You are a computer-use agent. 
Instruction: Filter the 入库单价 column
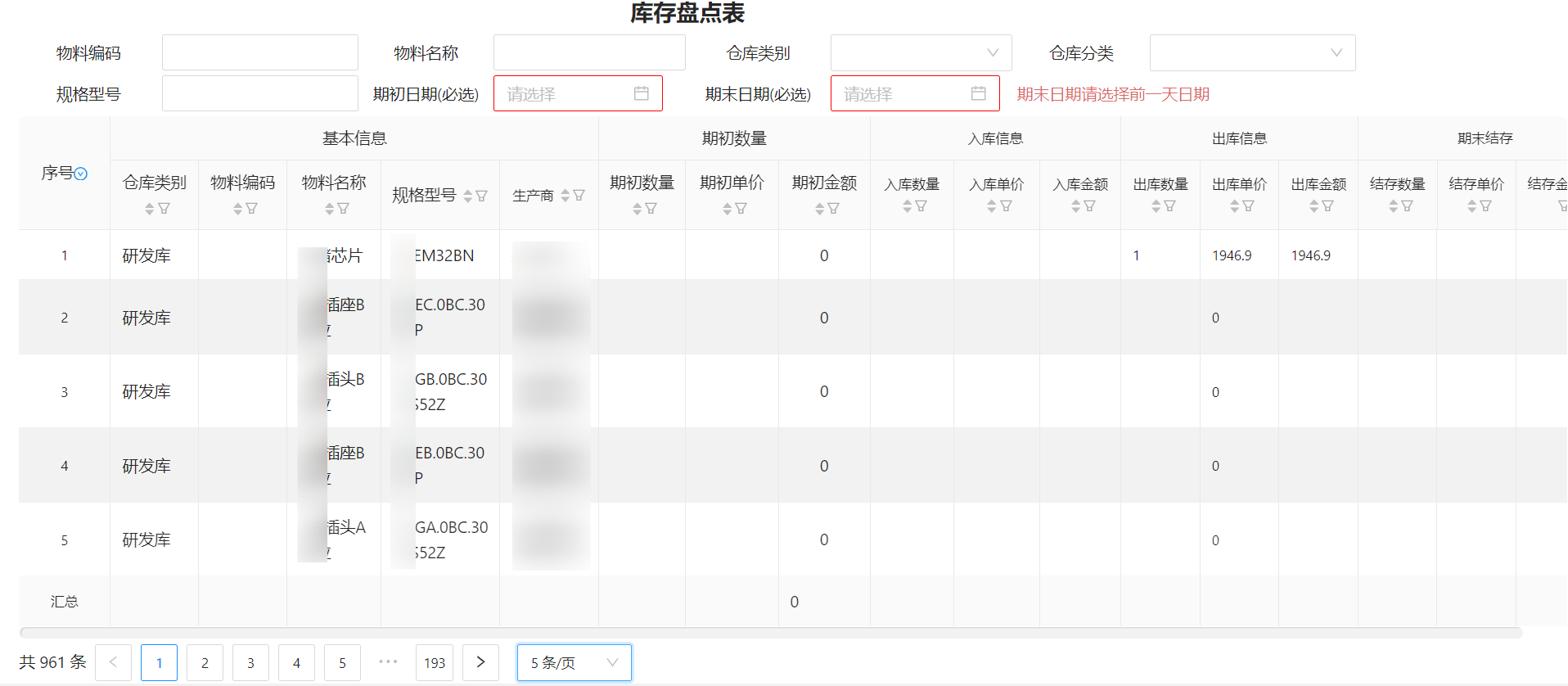pyautogui.click(x=1006, y=206)
